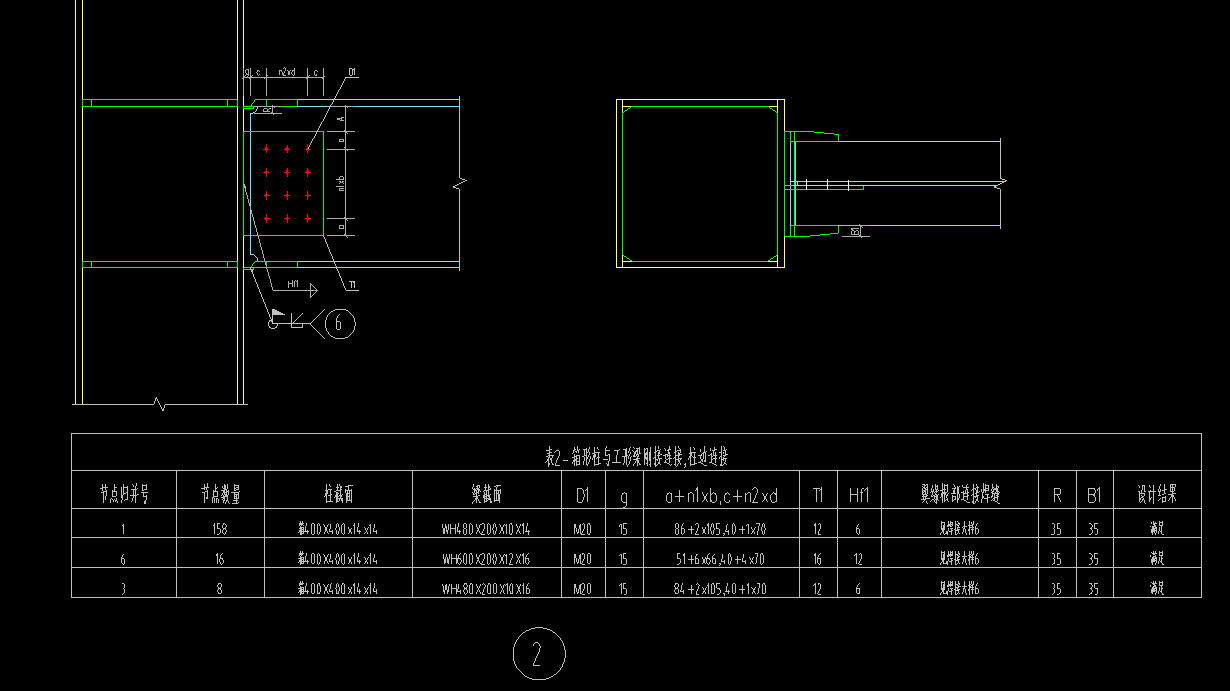Select the break line symbol at column bottom
The height and width of the screenshot is (691, 1230).
point(160,403)
